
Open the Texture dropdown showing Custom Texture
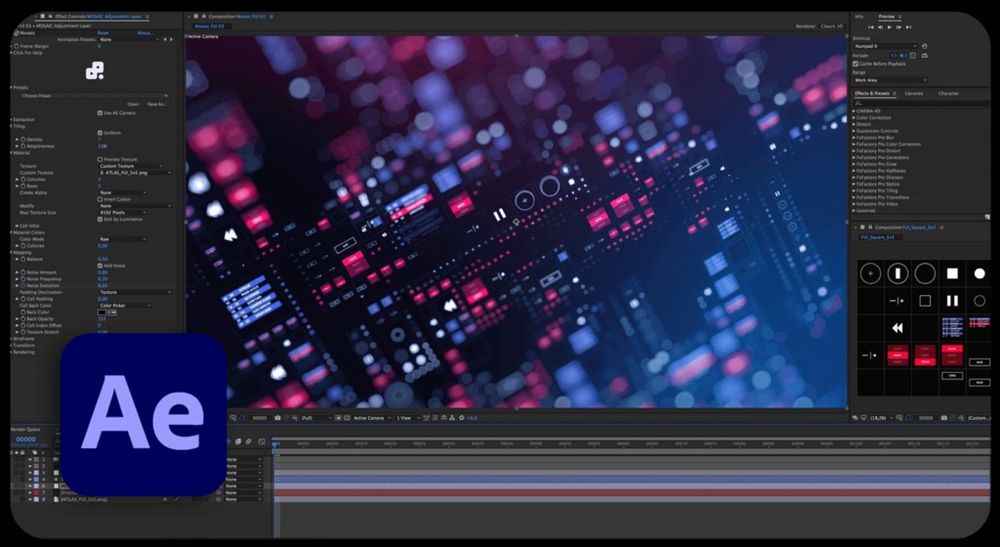tap(131, 166)
